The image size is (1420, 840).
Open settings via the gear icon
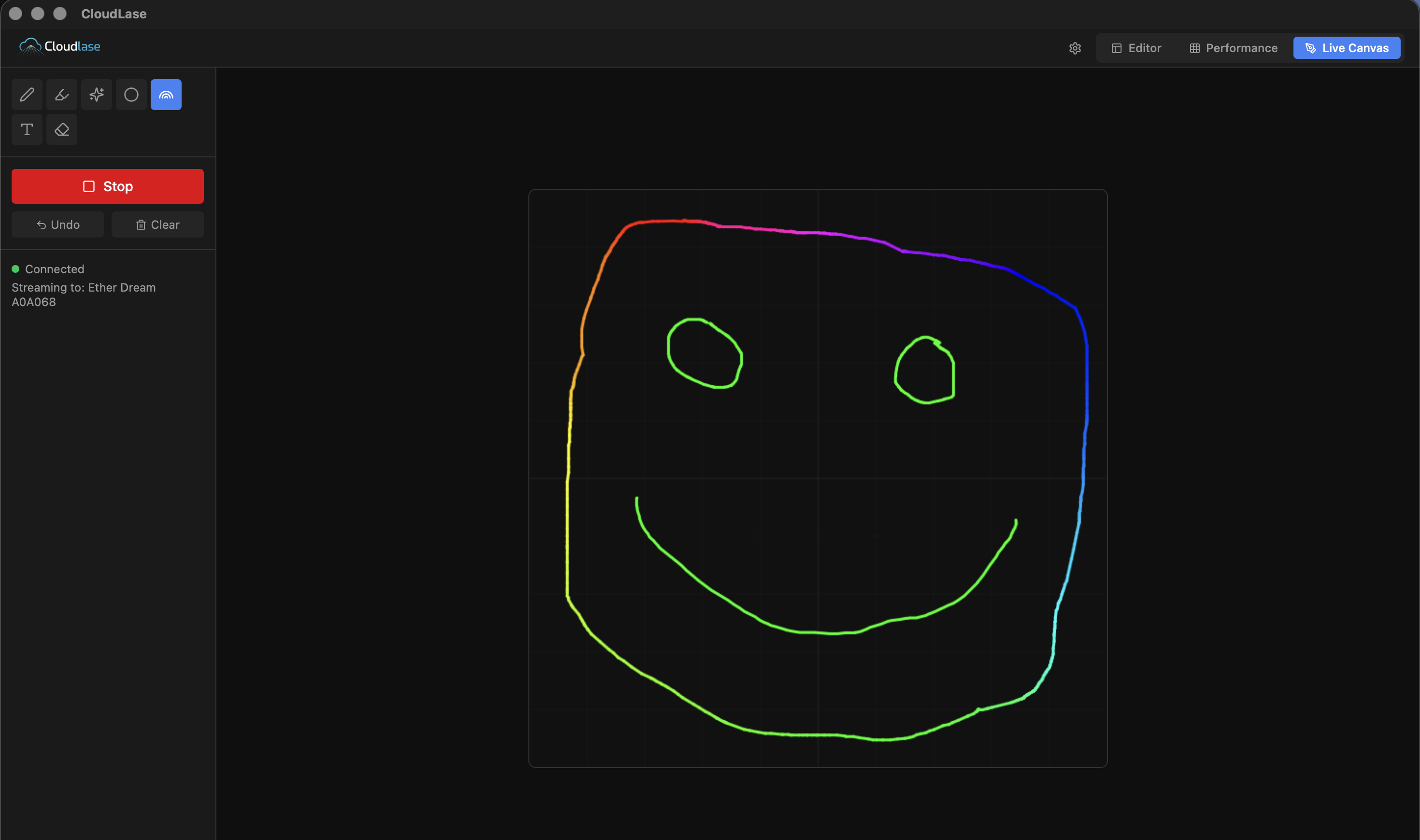1075,48
